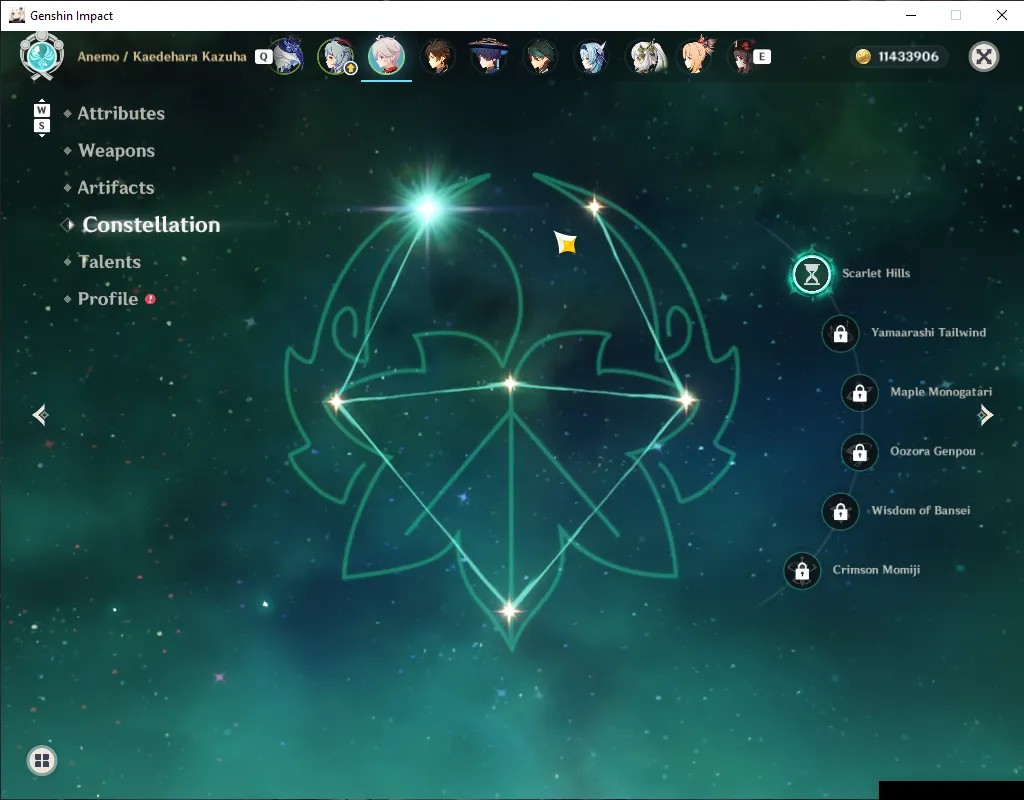Screen dimensions: 1024x800
Task: Click the bright glowing constellation star
Action: pos(428,208)
